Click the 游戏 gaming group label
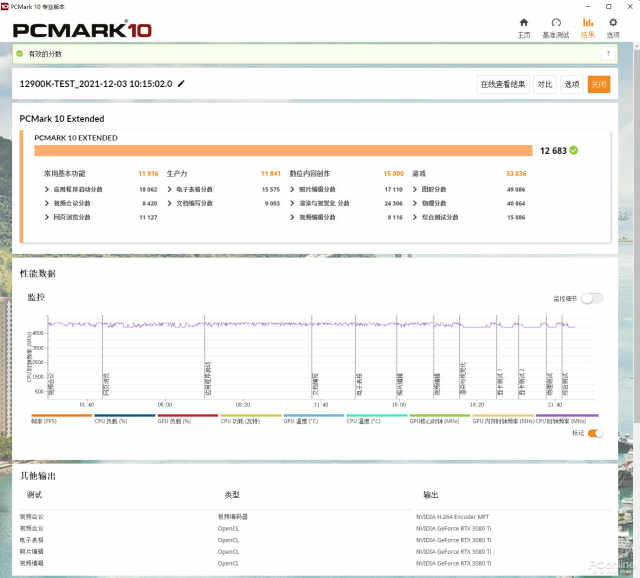The width and height of the screenshot is (640, 578). (419, 173)
